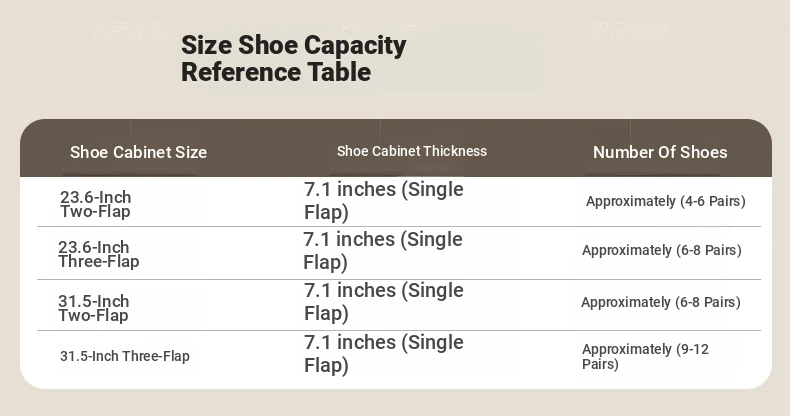
Task: Click thickness value in 31.5-Inch Three-Flap row
Action: 383,353
